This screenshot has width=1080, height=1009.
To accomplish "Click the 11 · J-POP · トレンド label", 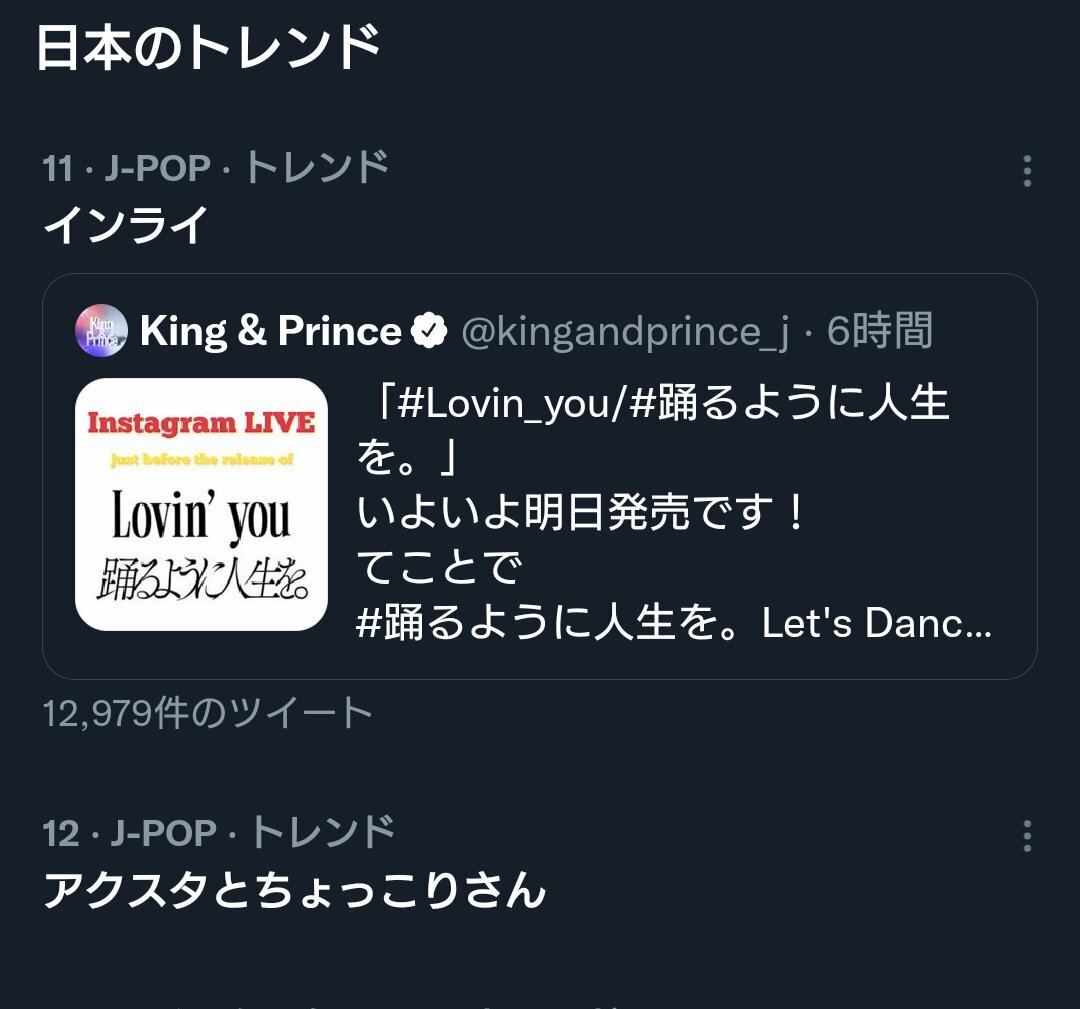I will click(x=216, y=168).
